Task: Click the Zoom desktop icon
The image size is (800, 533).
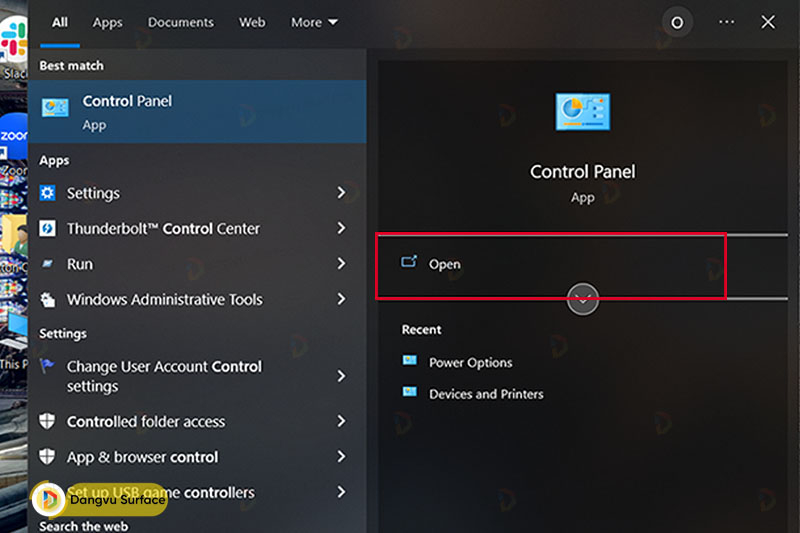Action: 14,138
